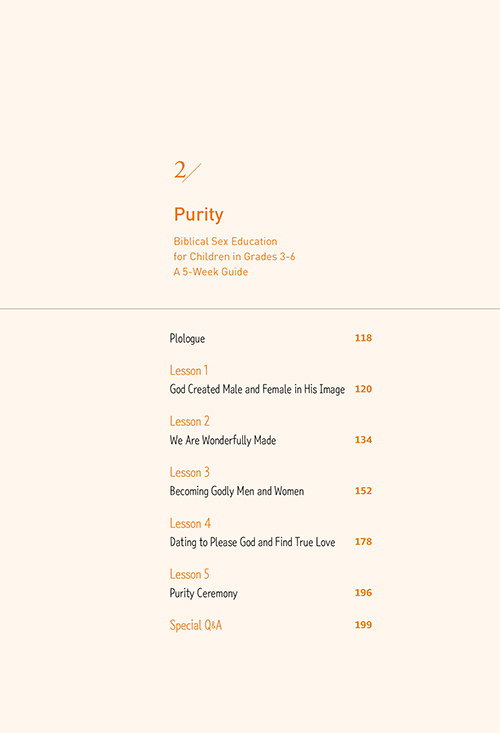This screenshot has width=500, height=733.
Task: Click page number 152
Action: click(363, 491)
